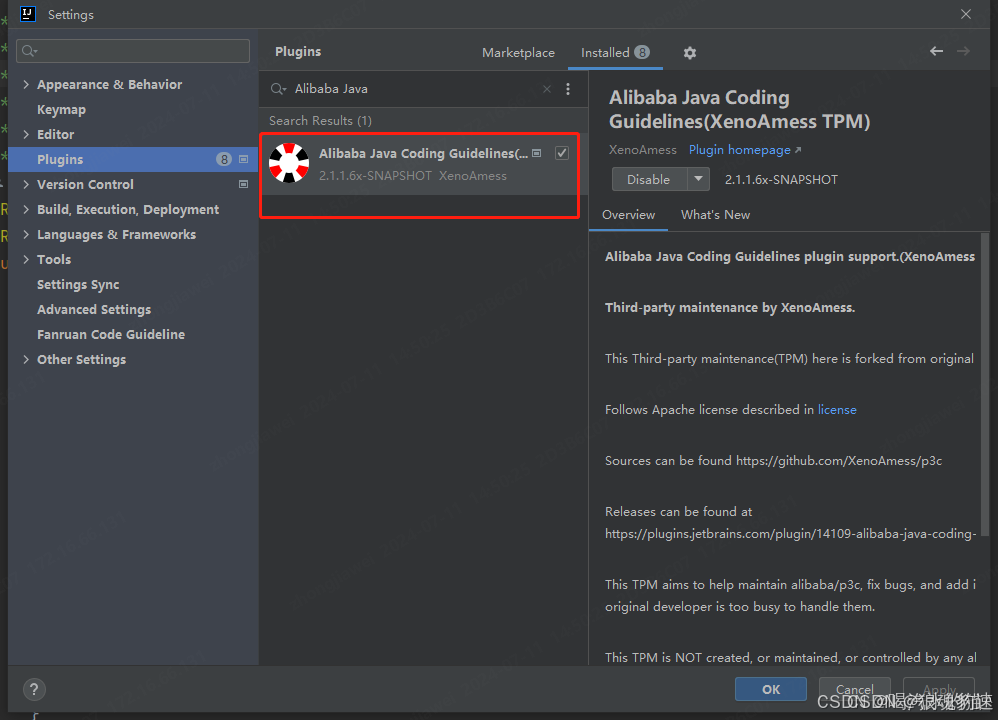
Task: Switch to the Marketplace tab
Action: click(518, 53)
